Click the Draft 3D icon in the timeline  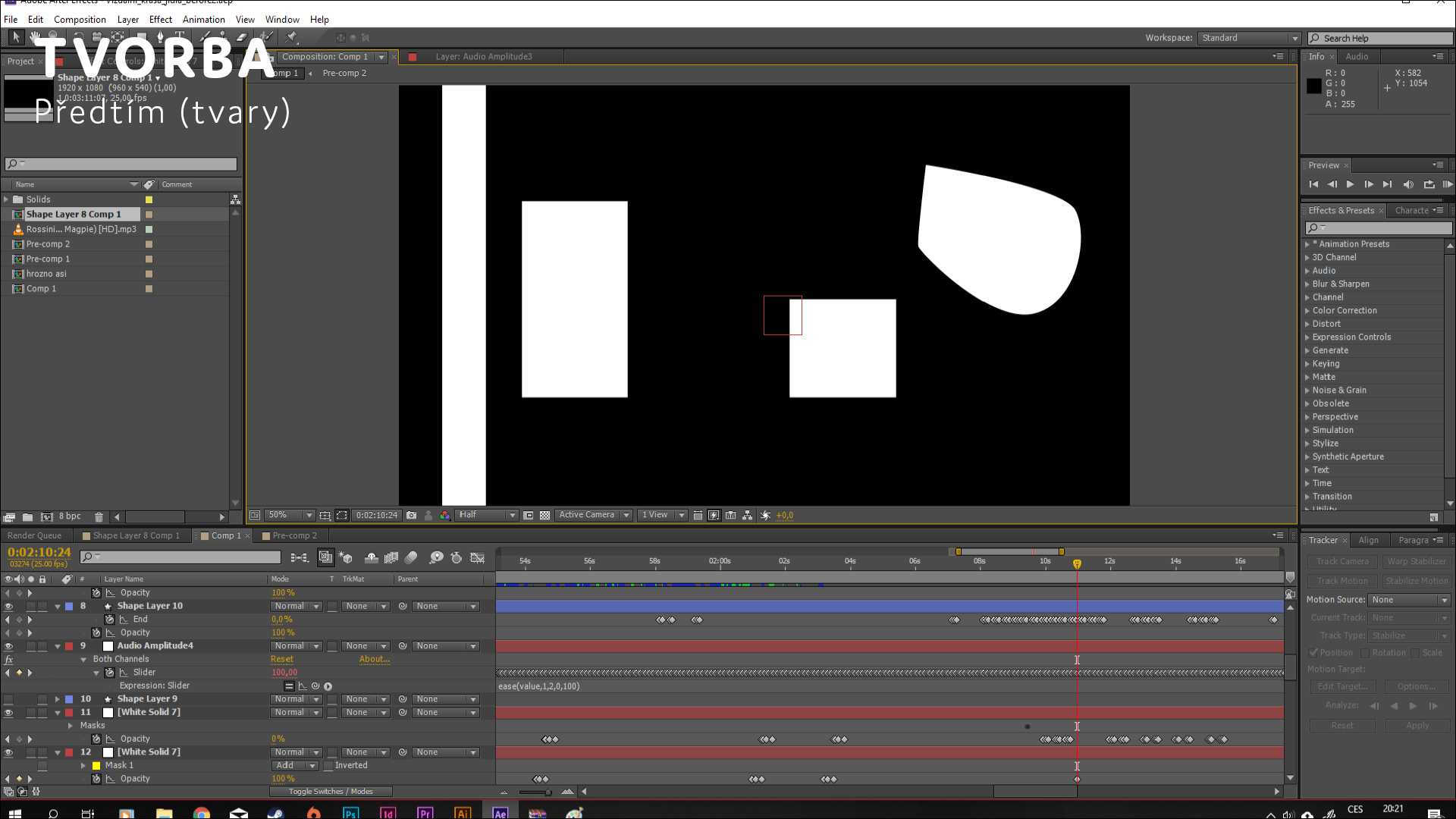click(346, 558)
